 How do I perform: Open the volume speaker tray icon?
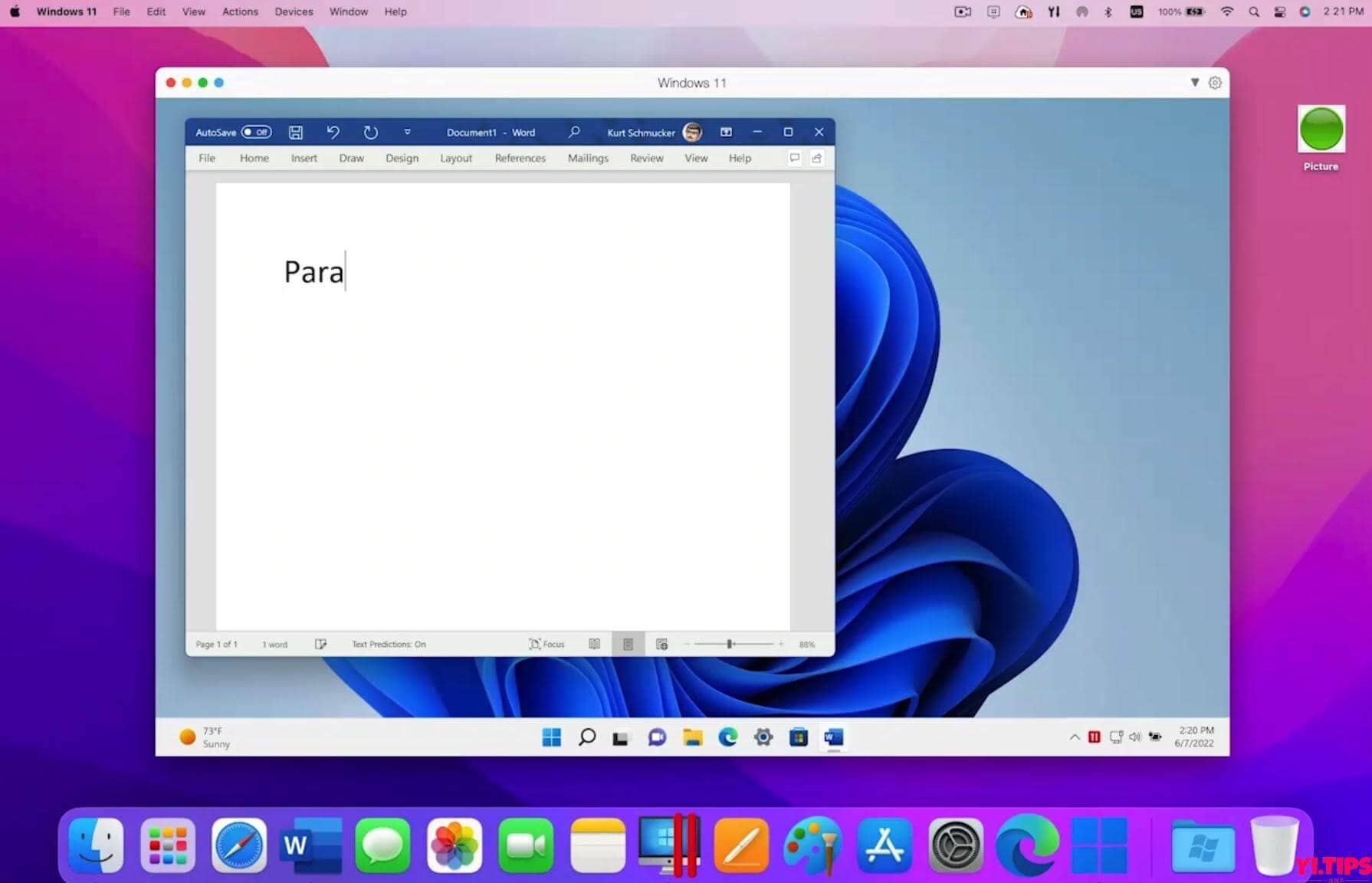pyautogui.click(x=1134, y=737)
